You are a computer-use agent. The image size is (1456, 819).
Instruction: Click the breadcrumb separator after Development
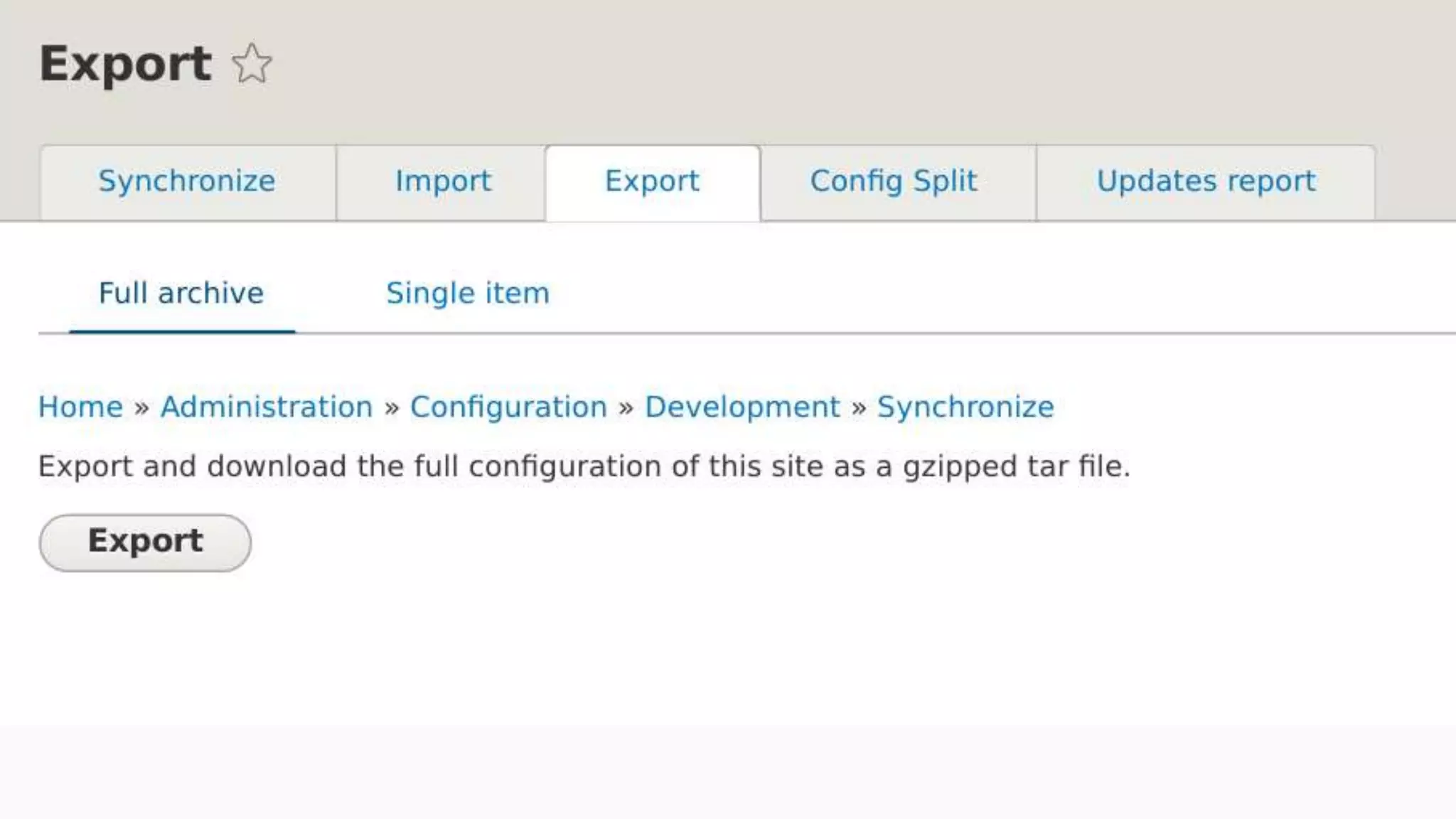pos(858,407)
